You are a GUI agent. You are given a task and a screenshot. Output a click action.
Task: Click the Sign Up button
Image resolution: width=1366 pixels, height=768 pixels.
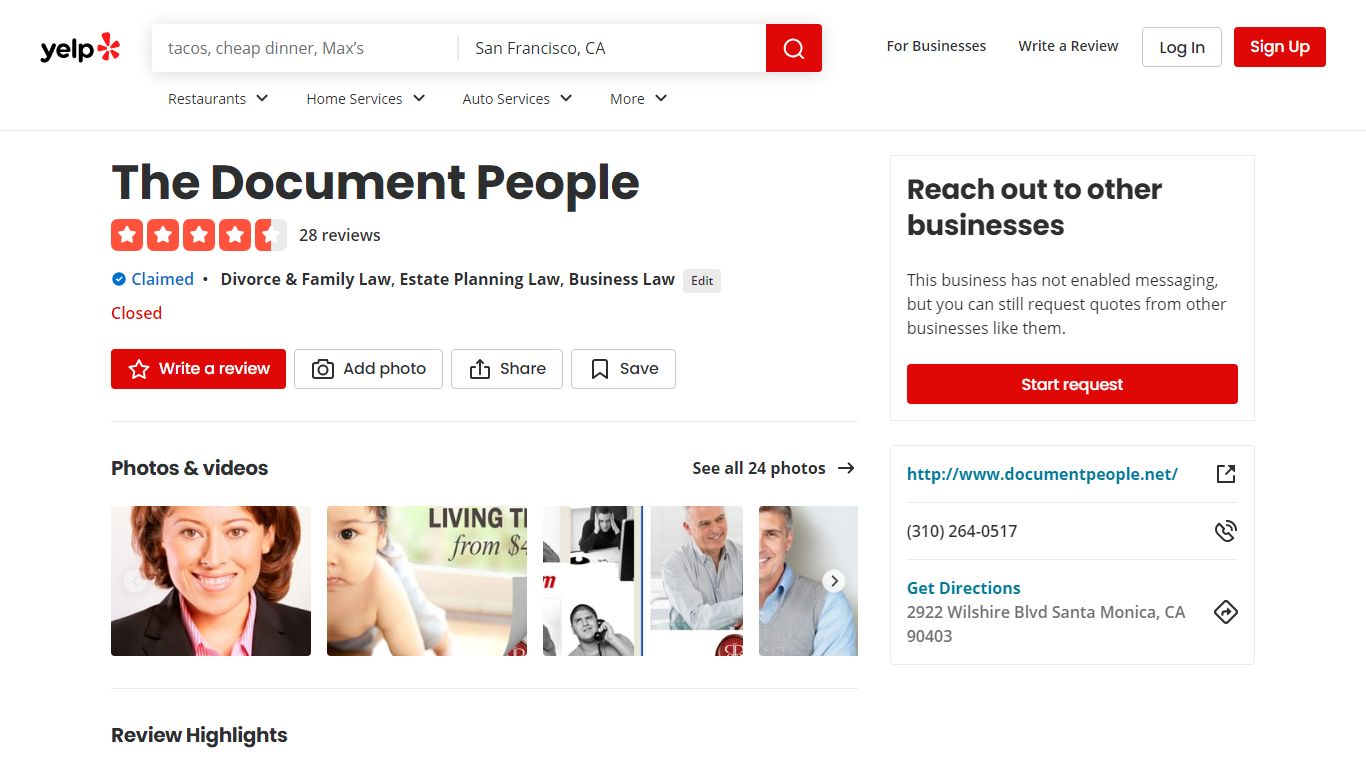[x=1280, y=47]
